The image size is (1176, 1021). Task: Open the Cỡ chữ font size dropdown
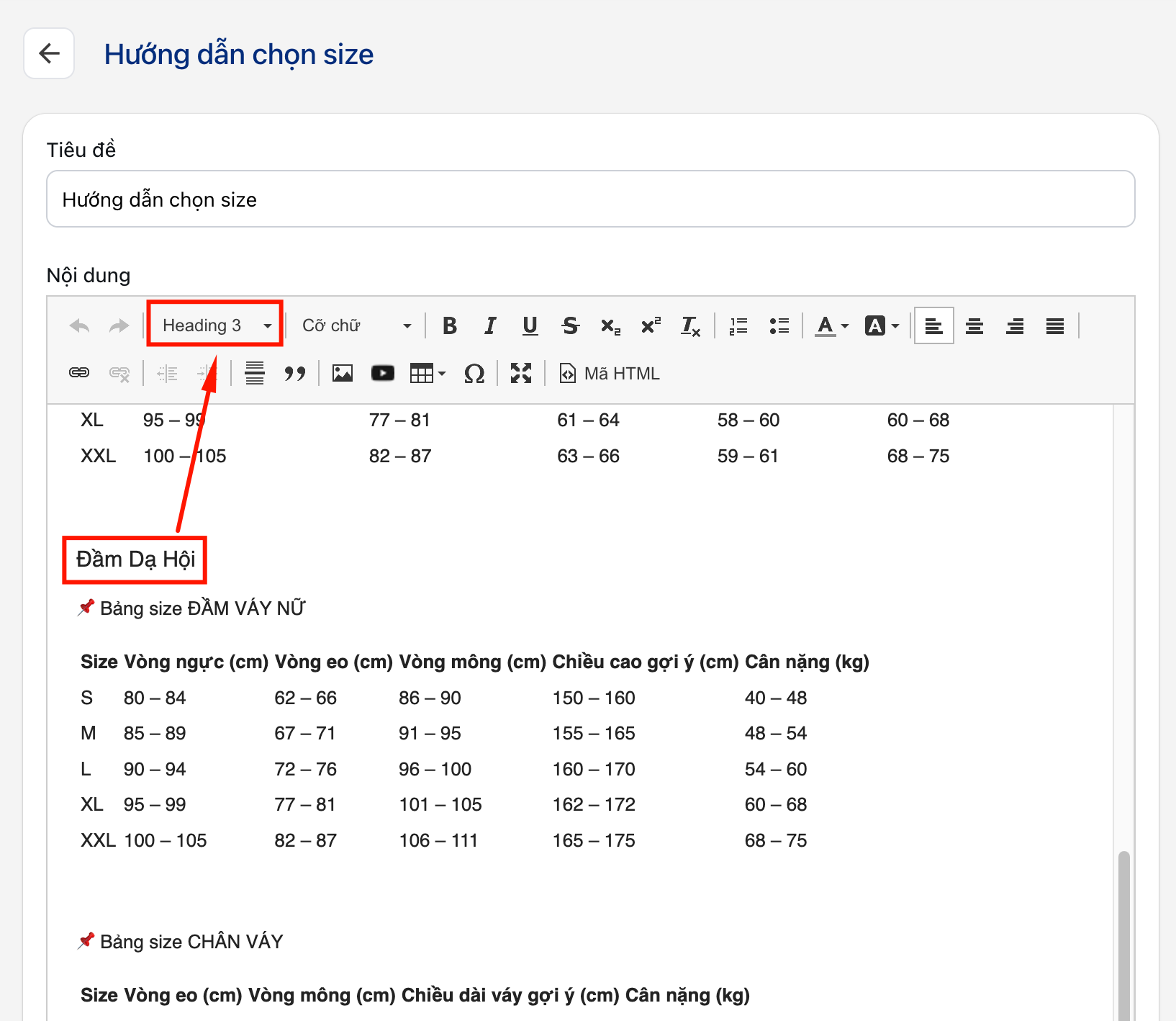coord(356,326)
